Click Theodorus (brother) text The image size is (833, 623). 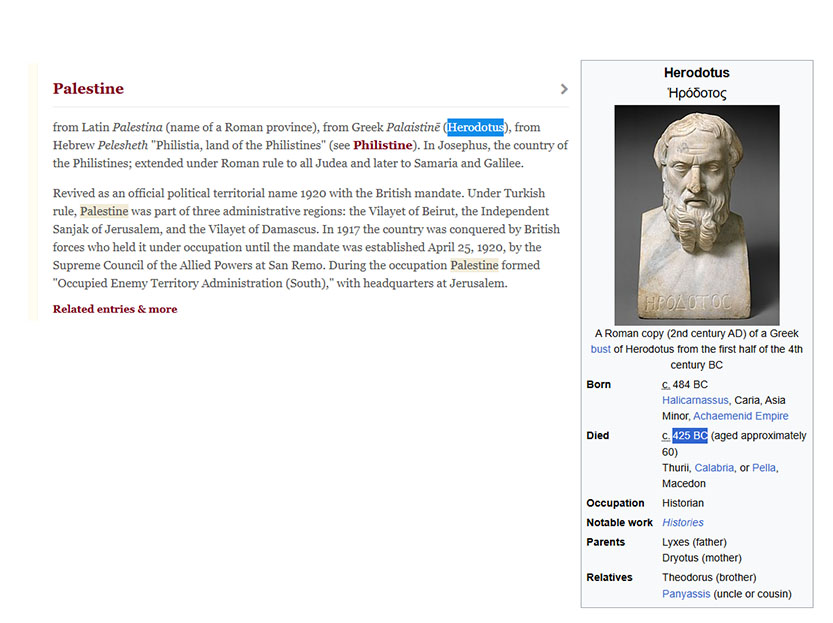pyautogui.click(x=709, y=577)
